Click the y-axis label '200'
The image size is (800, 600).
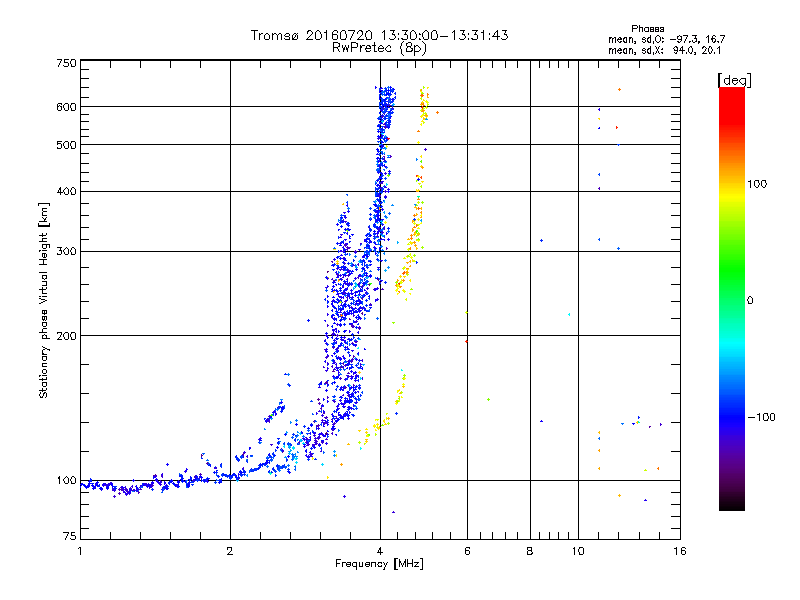click(66, 336)
